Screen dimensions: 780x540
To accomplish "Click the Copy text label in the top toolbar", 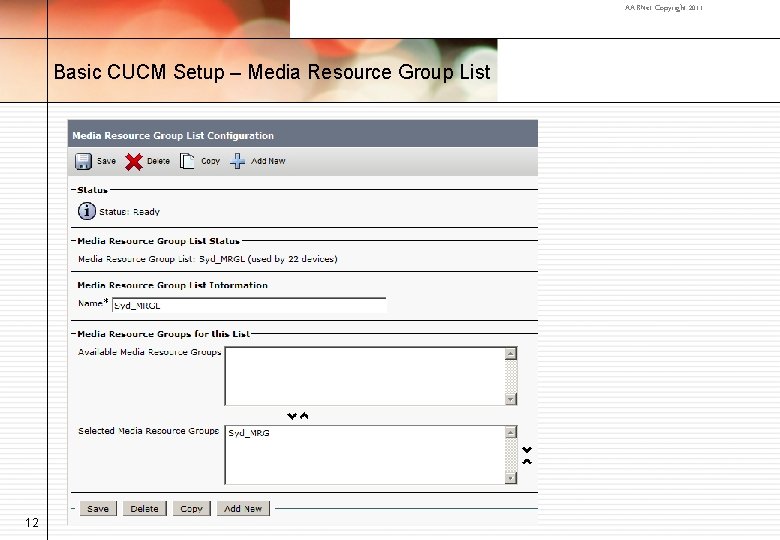I will pos(210,161).
